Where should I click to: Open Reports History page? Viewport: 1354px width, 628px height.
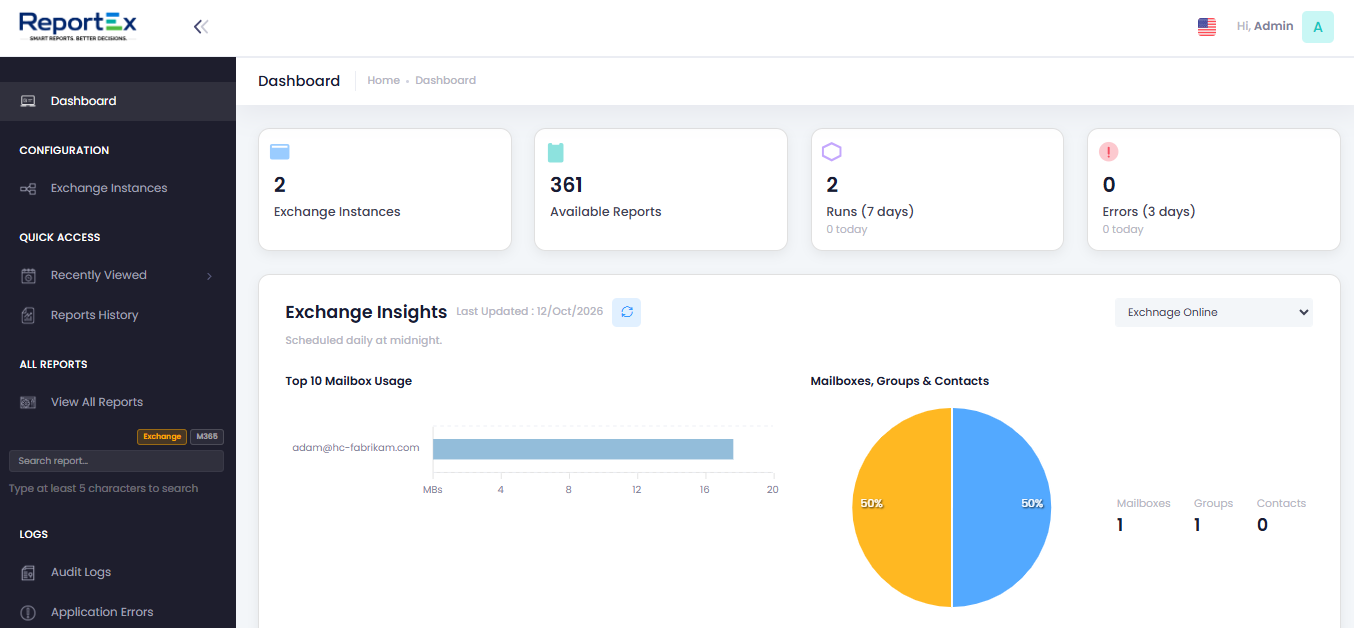click(118, 315)
